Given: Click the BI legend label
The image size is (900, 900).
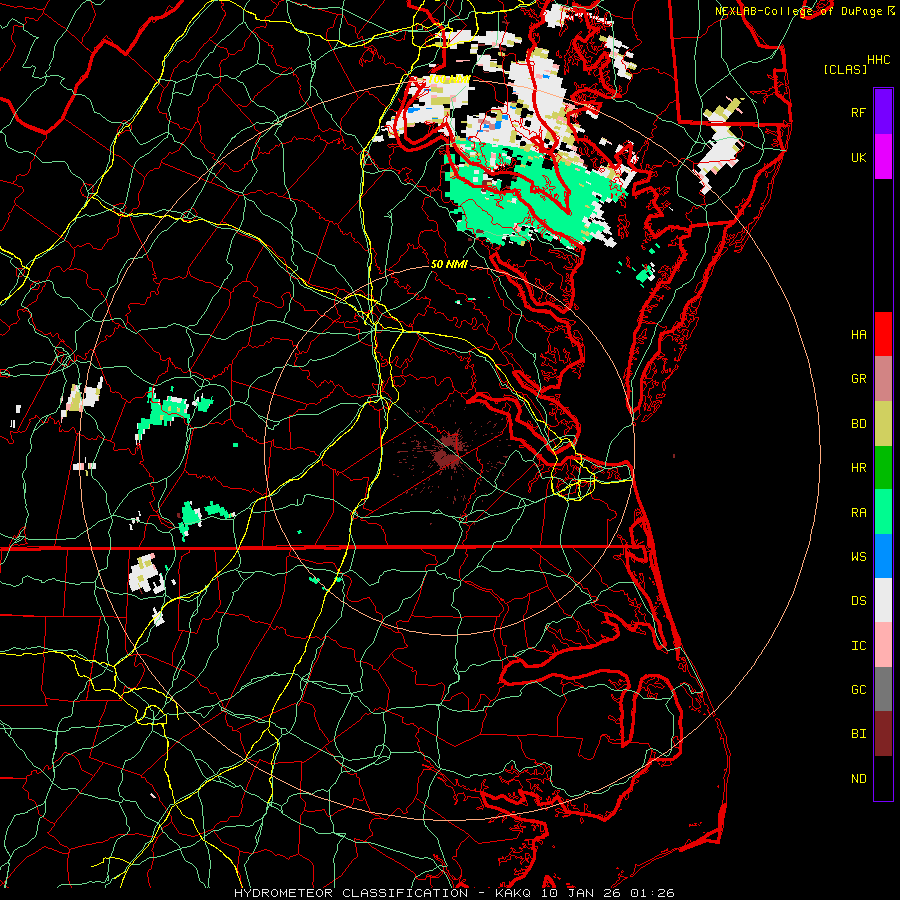Looking at the screenshot, I should (x=858, y=734).
